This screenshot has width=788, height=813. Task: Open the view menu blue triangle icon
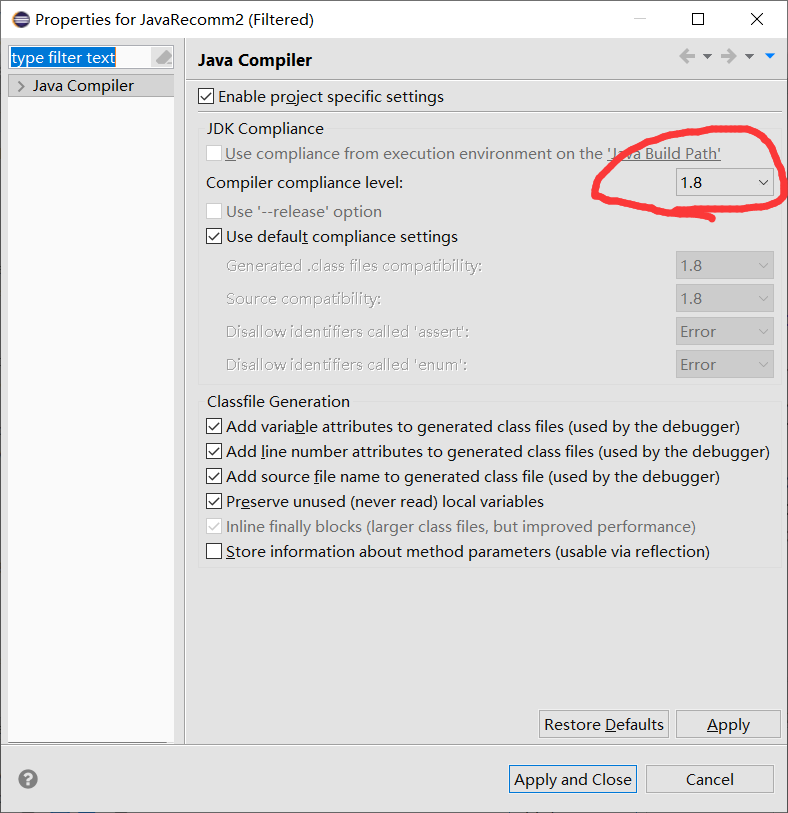pos(770,56)
